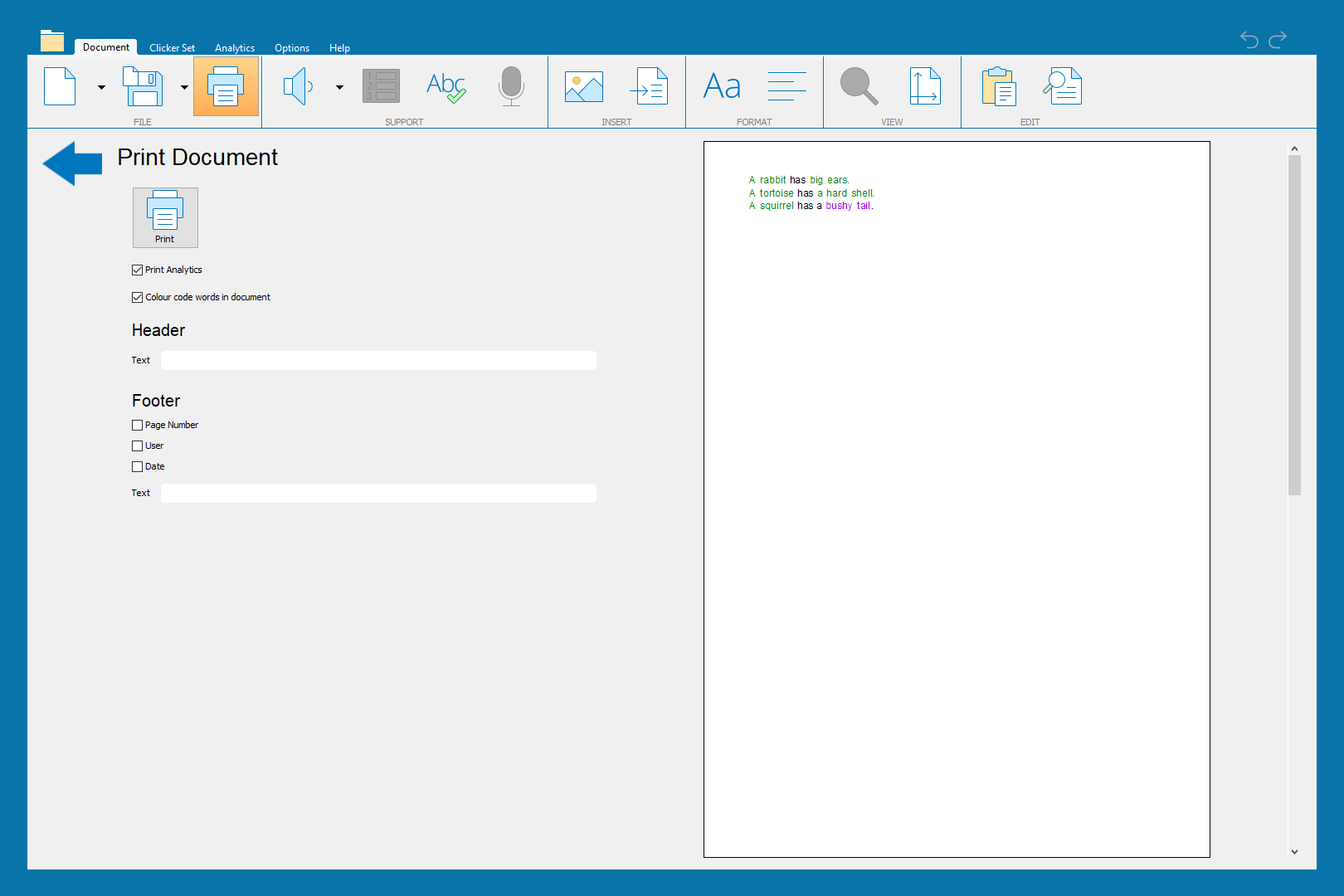The height and width of the screenshot is (896, 1344).
Task: Click the clipboard paste icon
Action: point(999,86)
